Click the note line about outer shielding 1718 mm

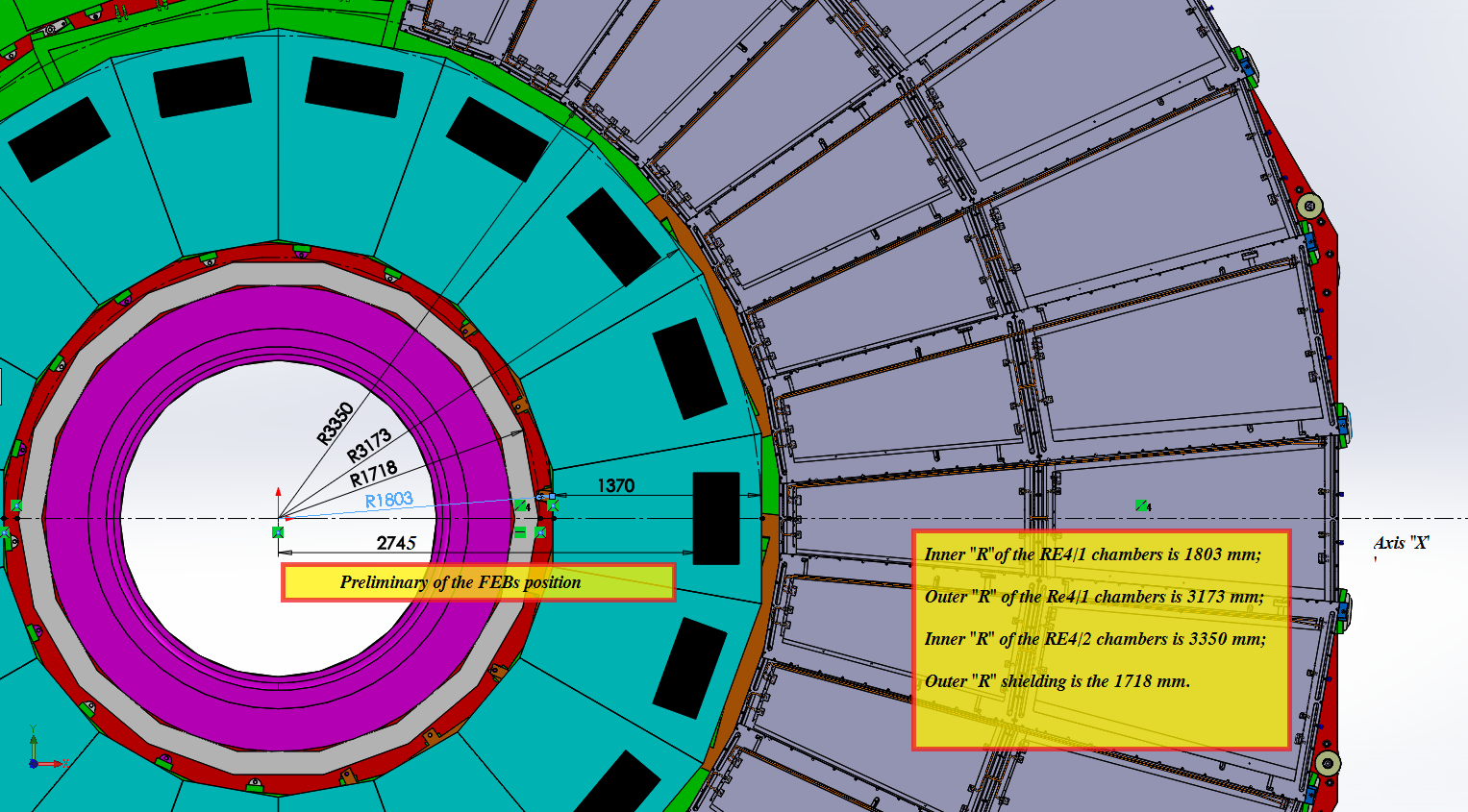click(x=1057, y=681)
